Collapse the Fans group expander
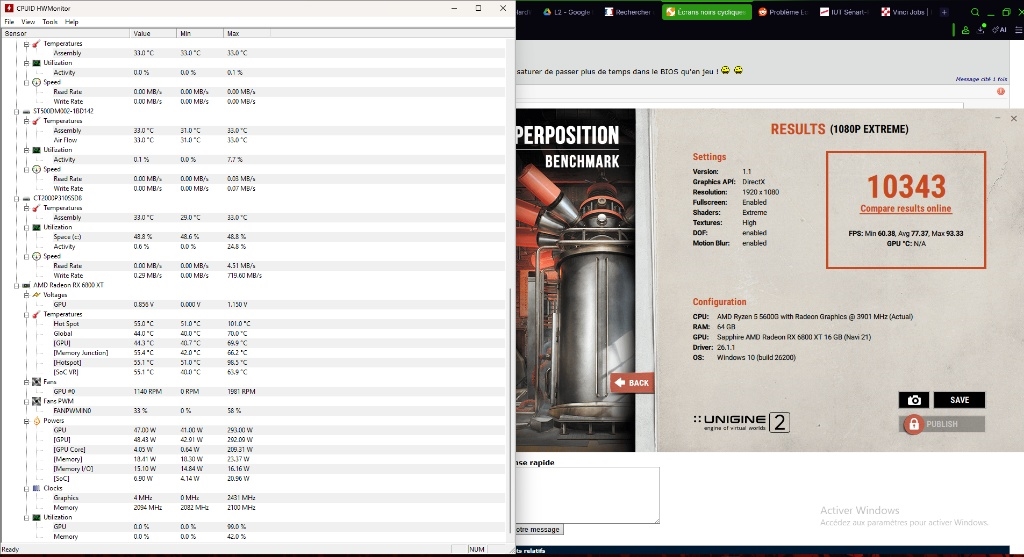 click(26, 382)
